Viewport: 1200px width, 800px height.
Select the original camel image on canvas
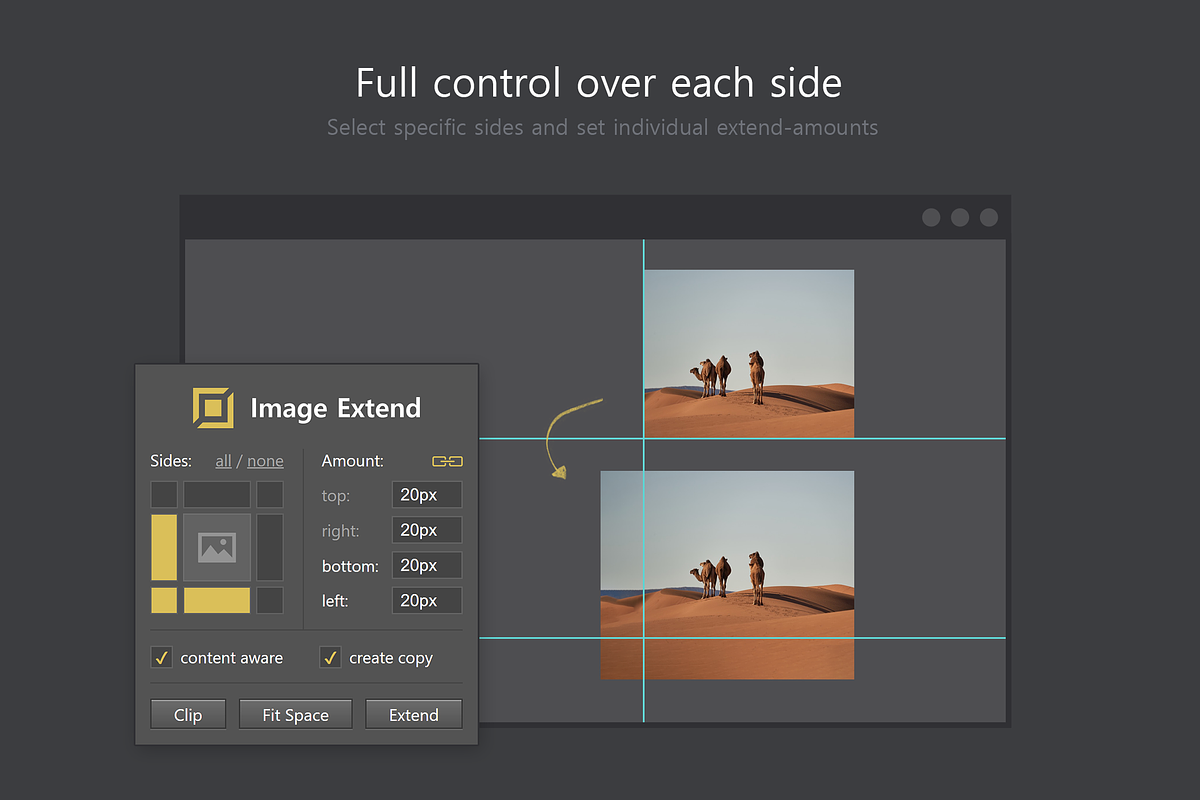click(x=749, y=354)
